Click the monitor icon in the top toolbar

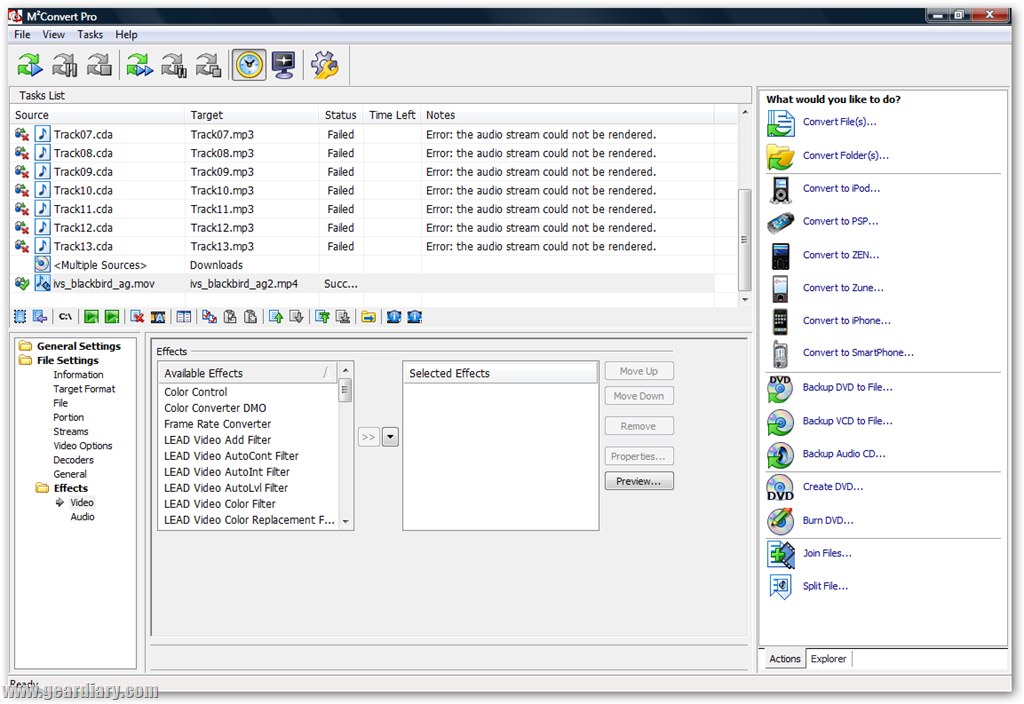284,65
